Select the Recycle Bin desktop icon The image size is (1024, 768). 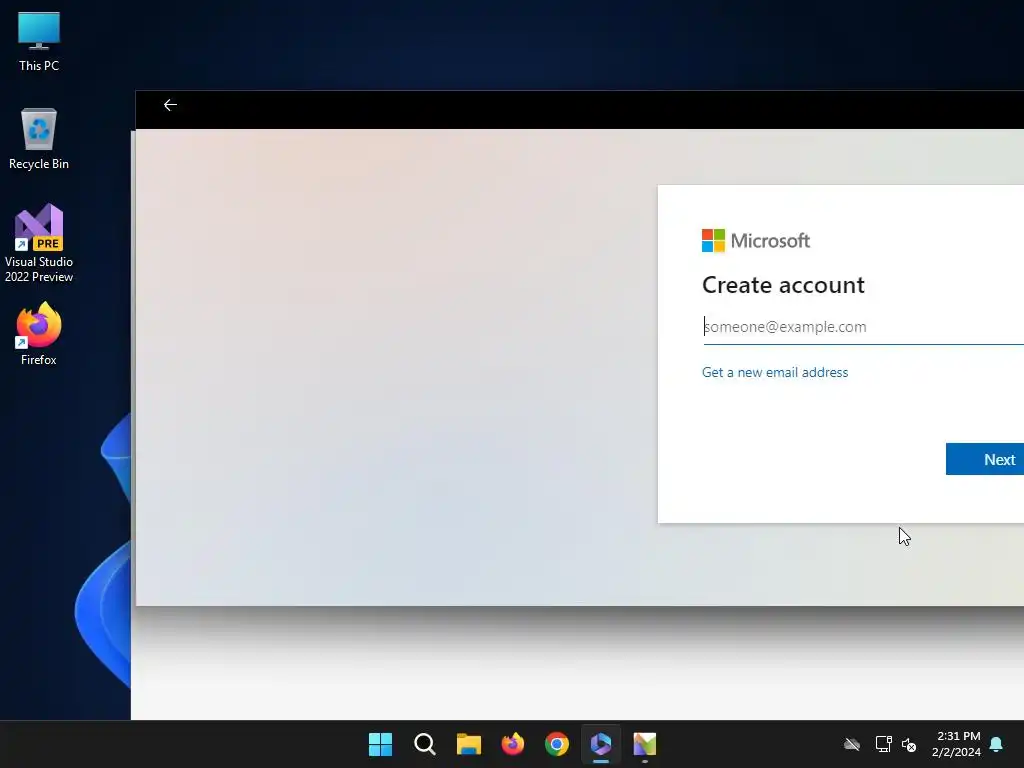pos(39,139)
